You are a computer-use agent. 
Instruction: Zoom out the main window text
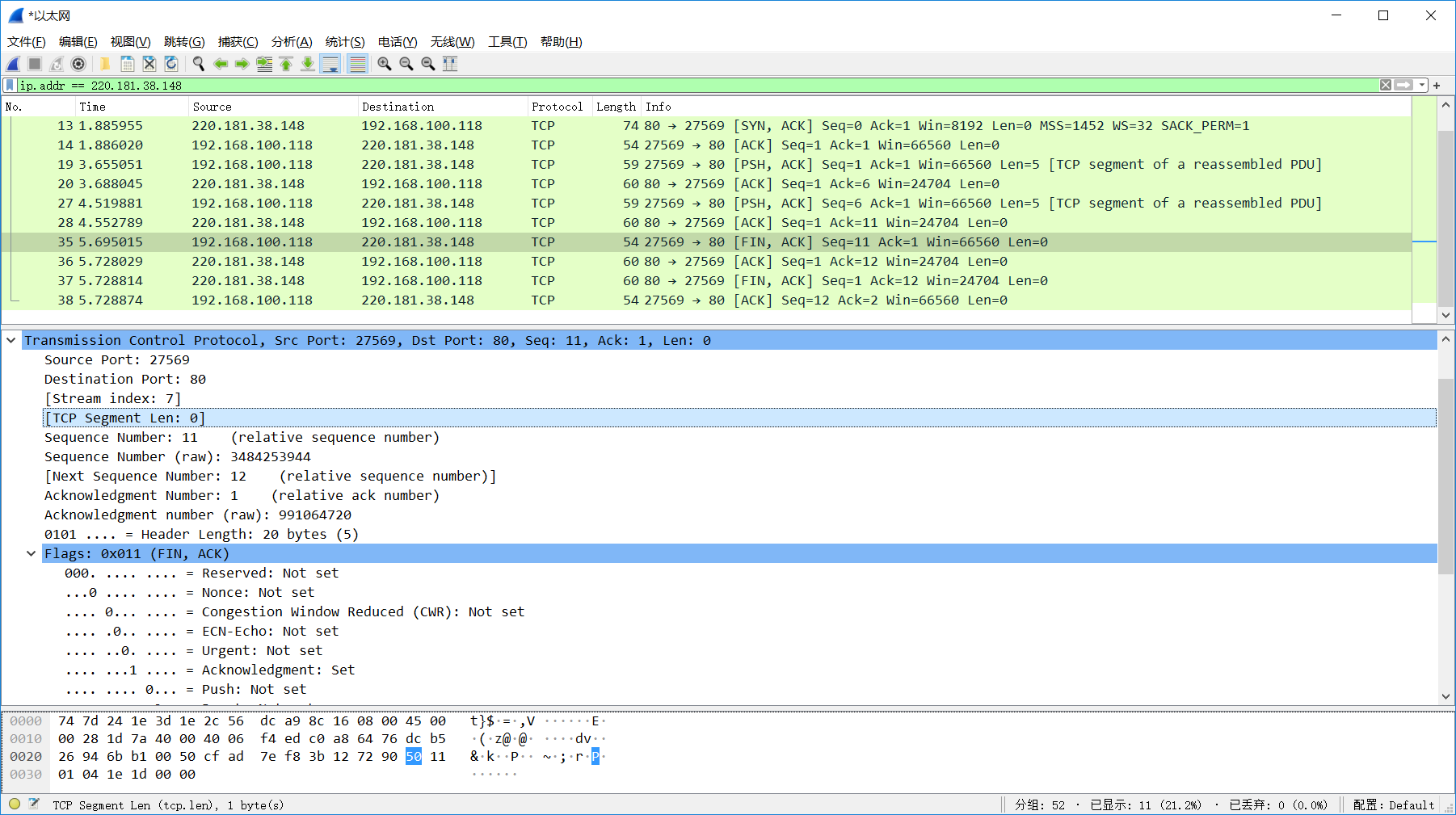click(406, 64)
